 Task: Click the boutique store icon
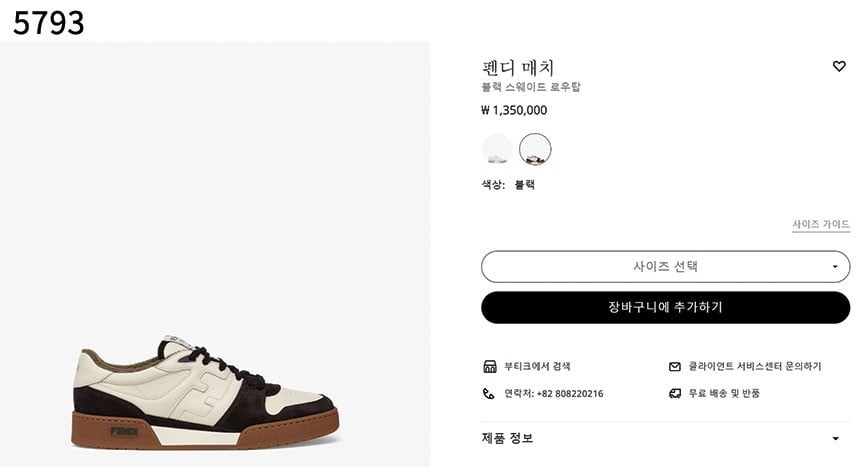489,367
